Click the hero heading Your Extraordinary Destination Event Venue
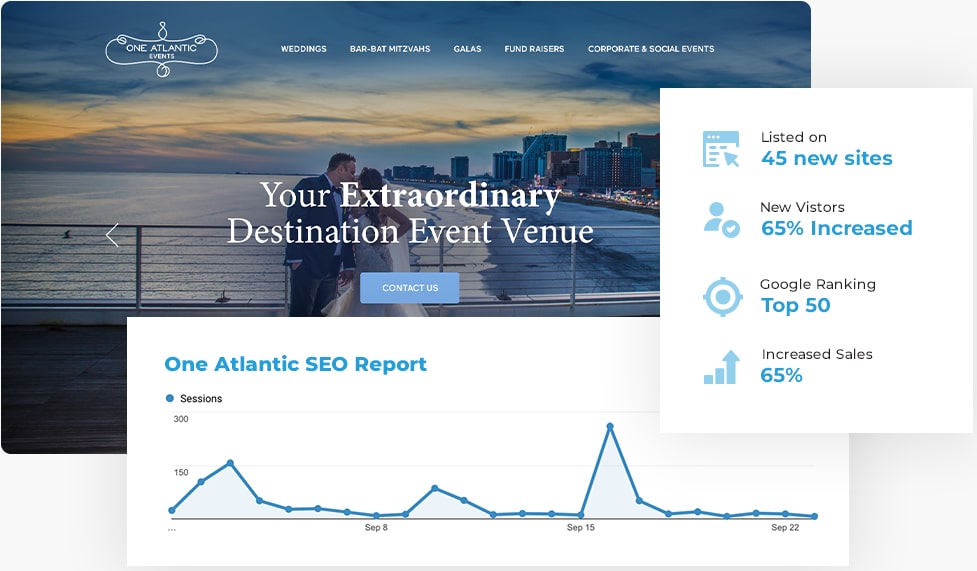 pyautogui.click(x=410, y=213)
